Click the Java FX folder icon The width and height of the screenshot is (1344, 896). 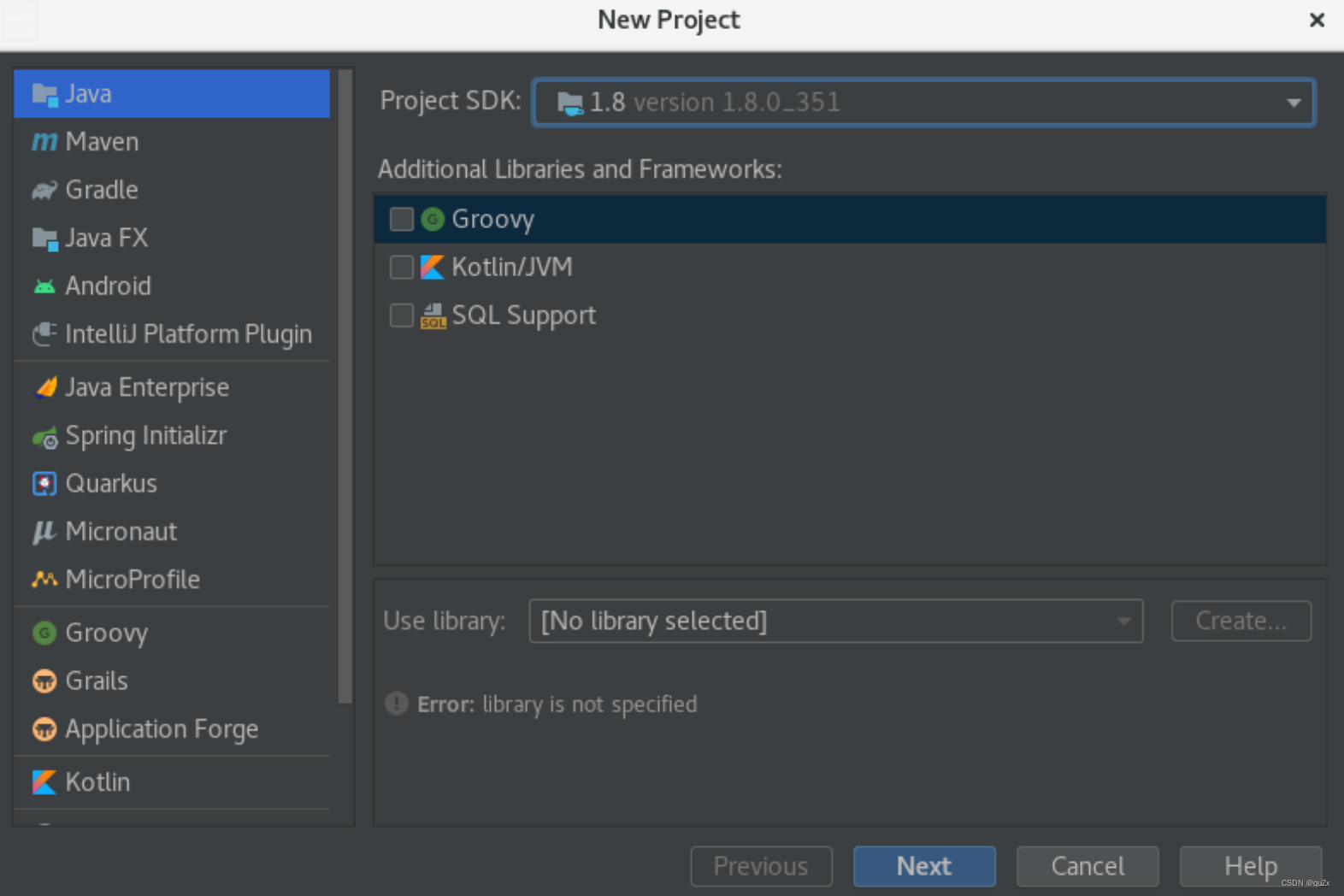click(44, 238)
